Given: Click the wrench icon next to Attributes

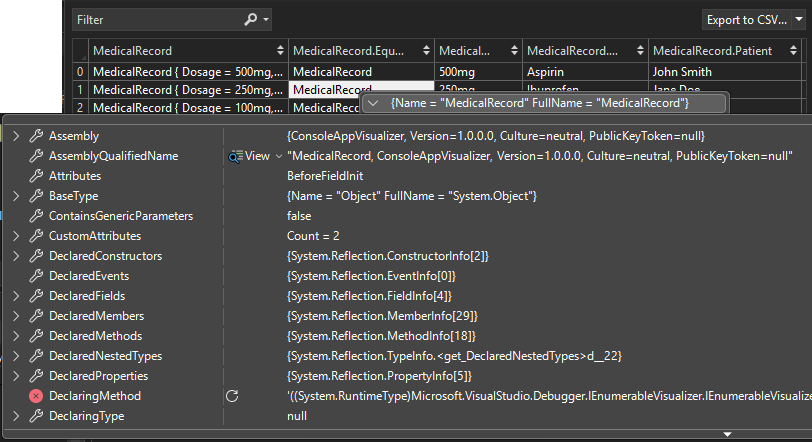Looking at the screenshot, I should (36, 176).
